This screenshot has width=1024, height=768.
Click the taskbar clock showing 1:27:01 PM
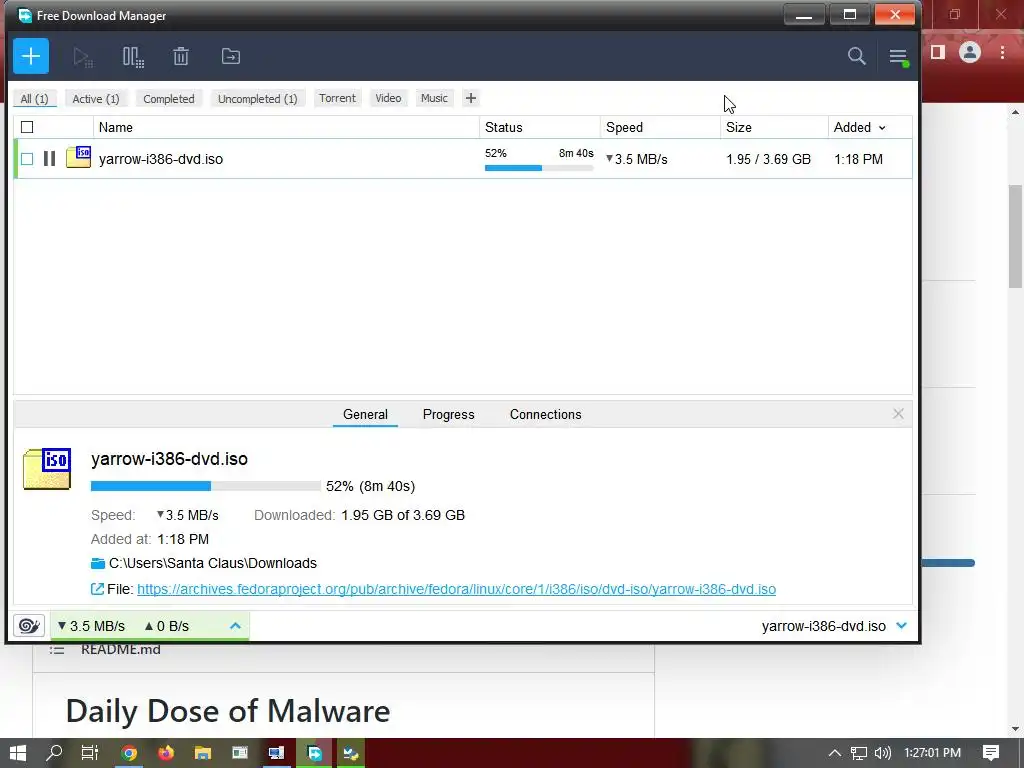(x=932, y=753)
